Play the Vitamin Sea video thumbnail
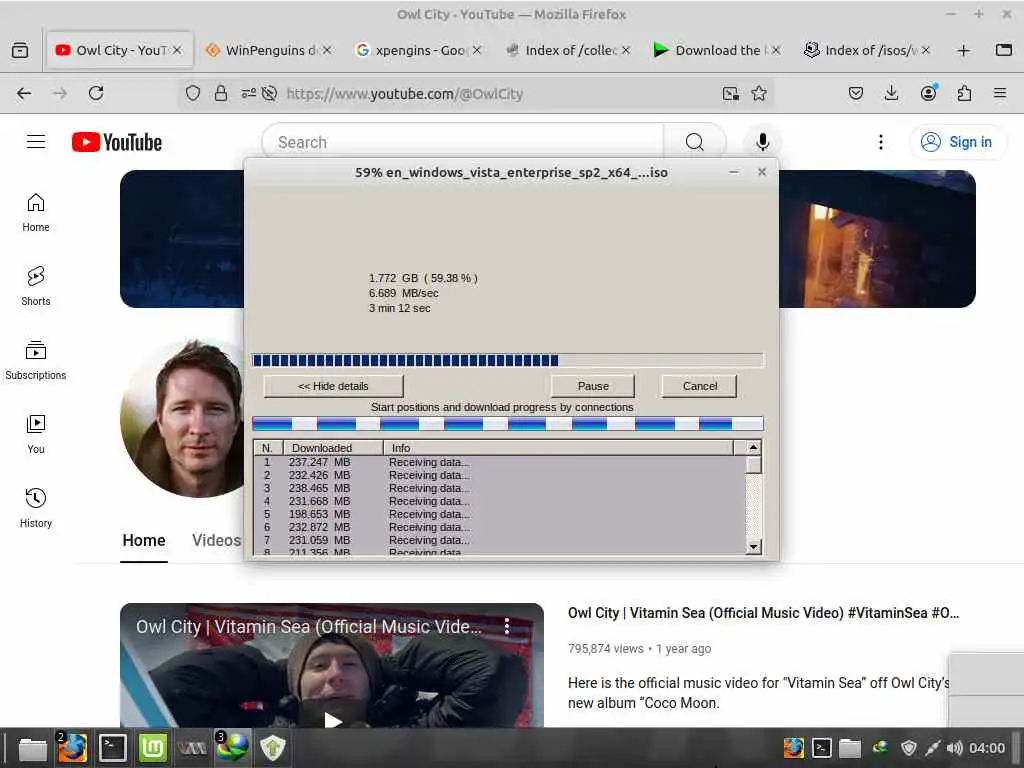Screen dimensions: 1024x768 (332, 665)
